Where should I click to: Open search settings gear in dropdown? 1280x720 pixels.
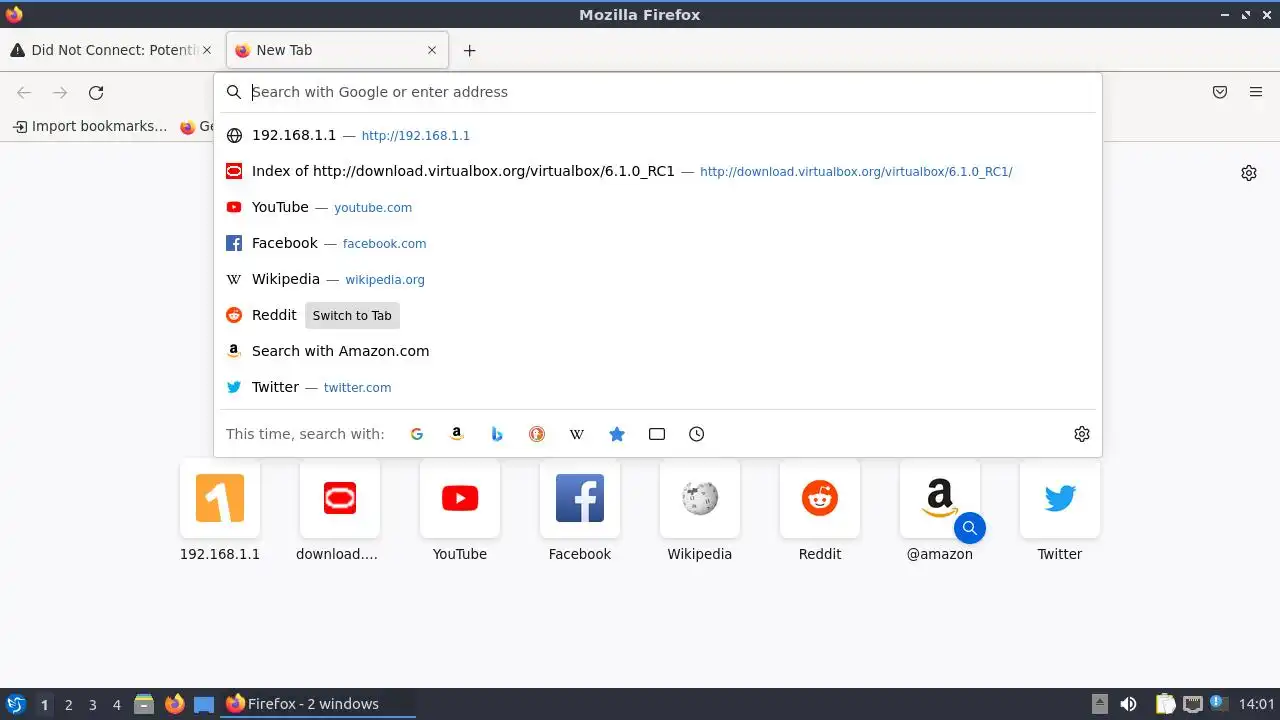pyautogui.click(x=1082, y=434)
